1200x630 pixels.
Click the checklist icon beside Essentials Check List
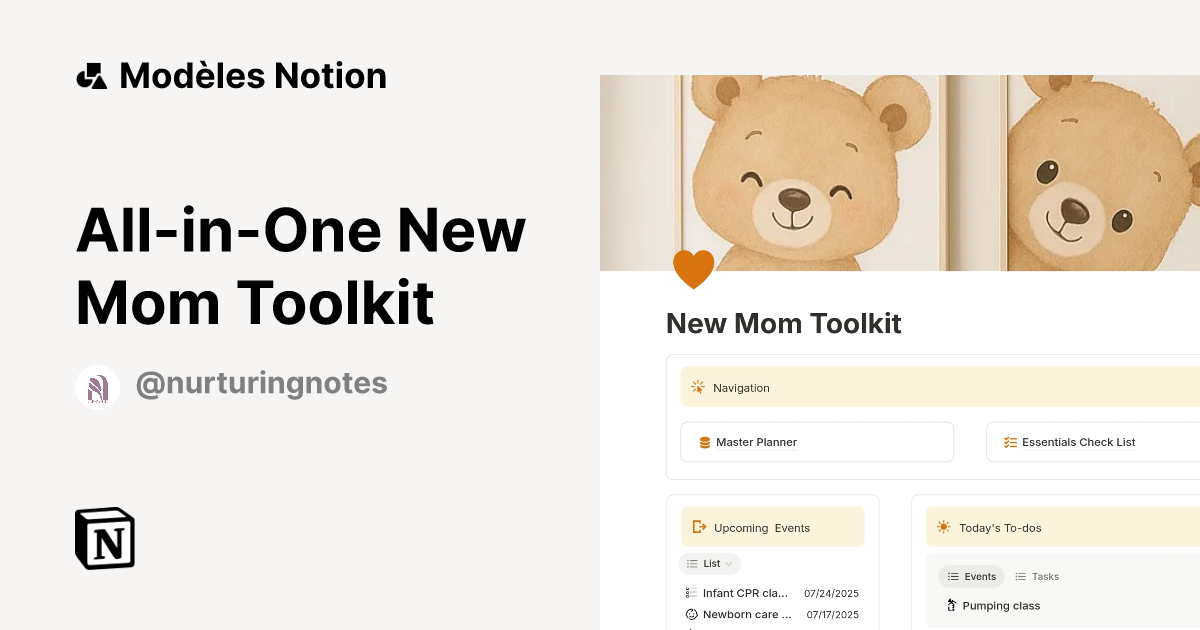point(1010,441)
